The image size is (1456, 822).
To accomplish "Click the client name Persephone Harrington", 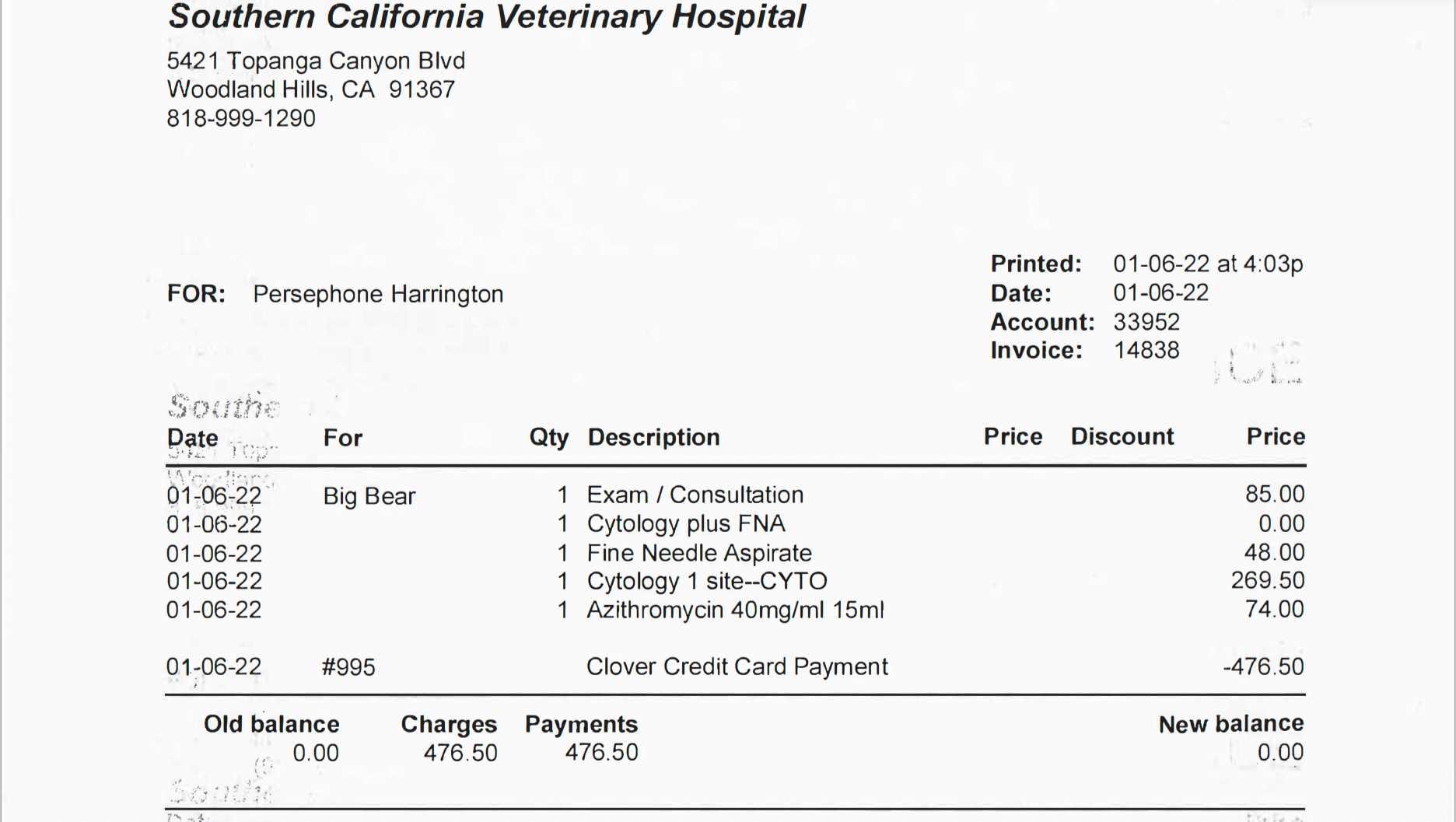I will point(378,294).
